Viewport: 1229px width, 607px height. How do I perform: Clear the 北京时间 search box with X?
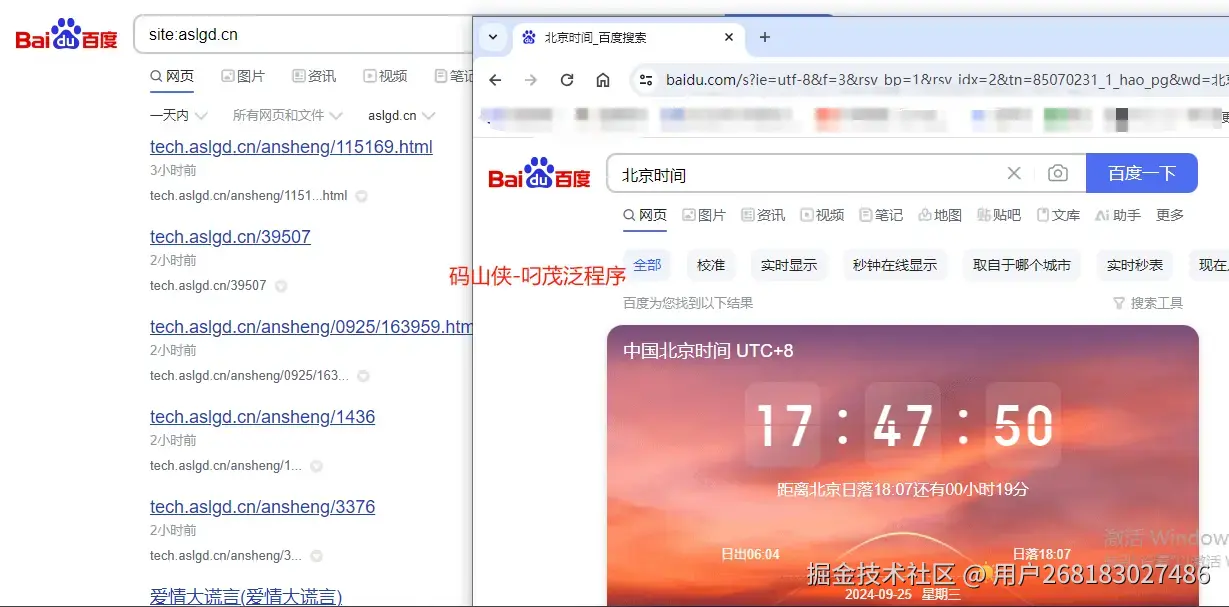(x=1014, y=174)
